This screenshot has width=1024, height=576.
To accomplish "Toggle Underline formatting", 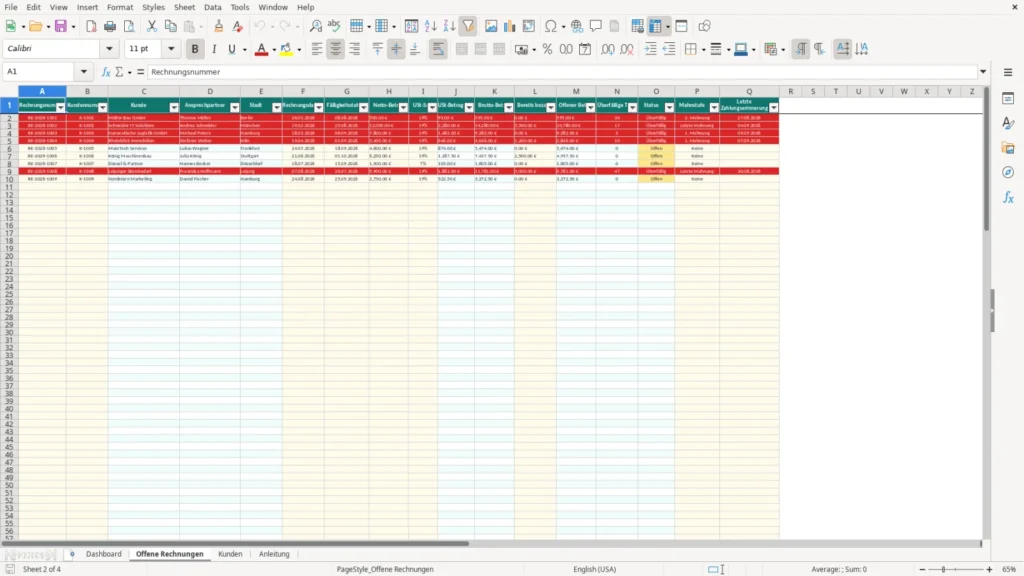I will (232, 49).
